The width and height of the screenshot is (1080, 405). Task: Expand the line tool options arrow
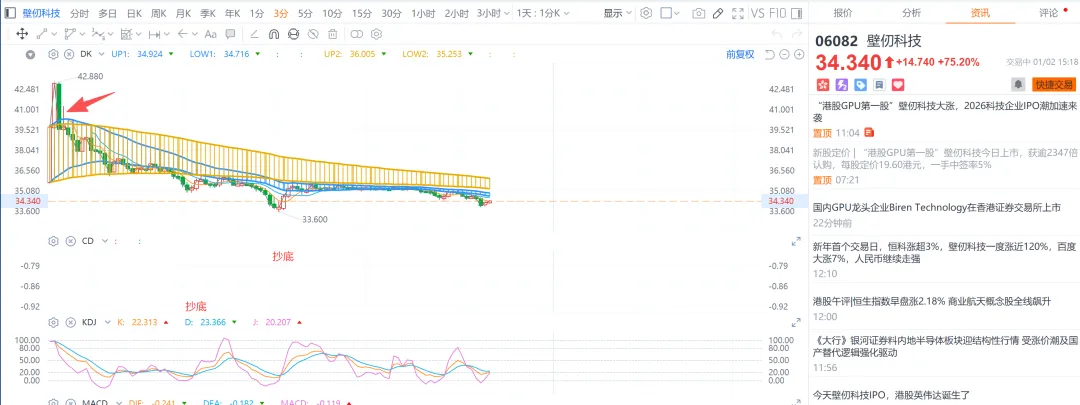(53, 33)
